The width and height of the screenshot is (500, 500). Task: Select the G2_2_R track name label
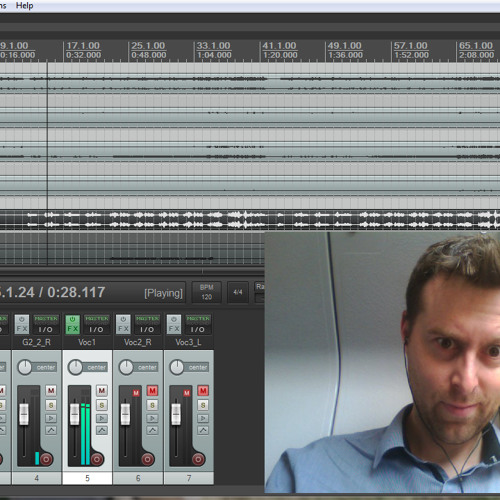[36, 342]
